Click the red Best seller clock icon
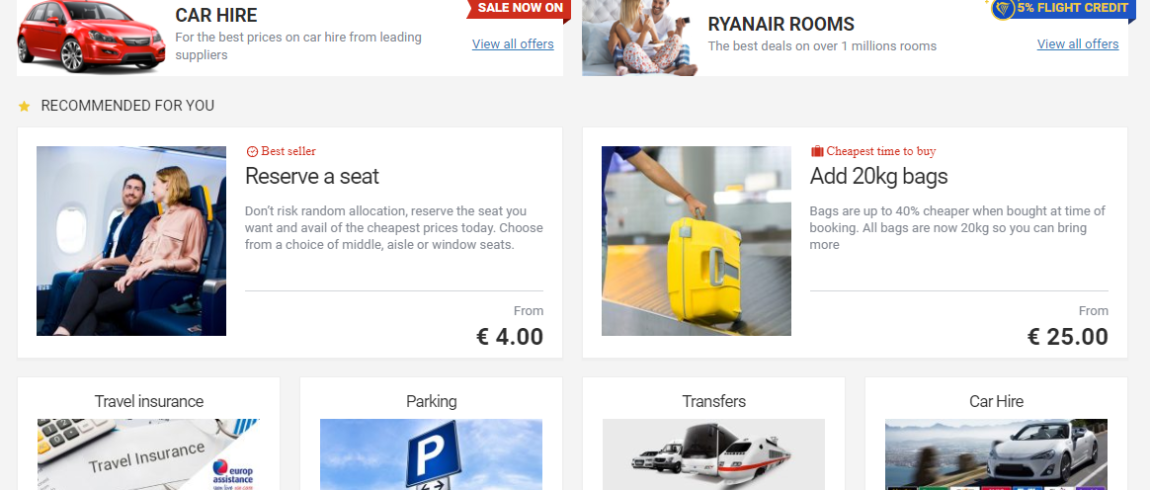This screenshot has width=1150, height=490. (252, 152)
